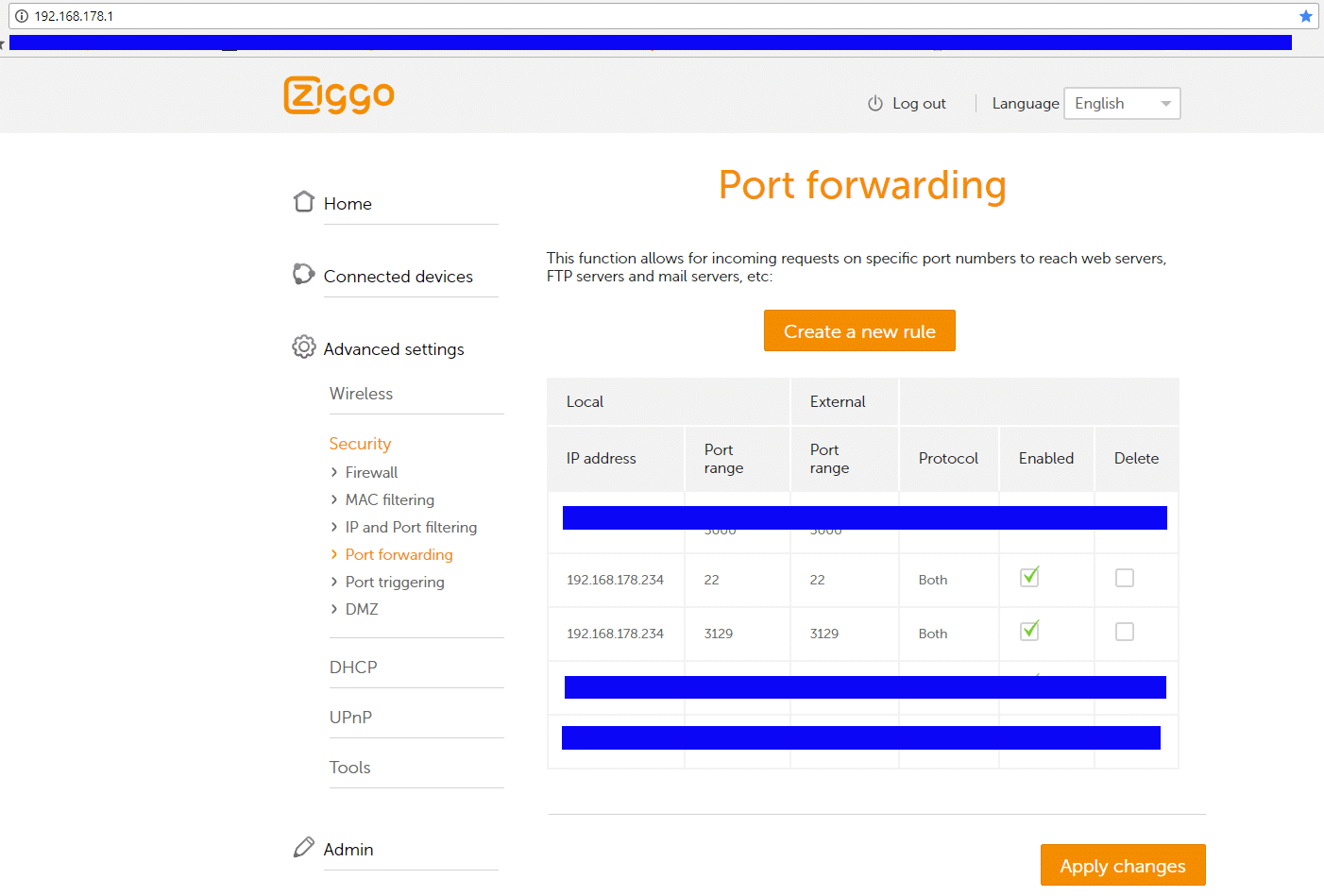The width and height of the screenshot is (1324, 896).
Task: Click the Connected devices icon
Action: click(x=303, y=274)
